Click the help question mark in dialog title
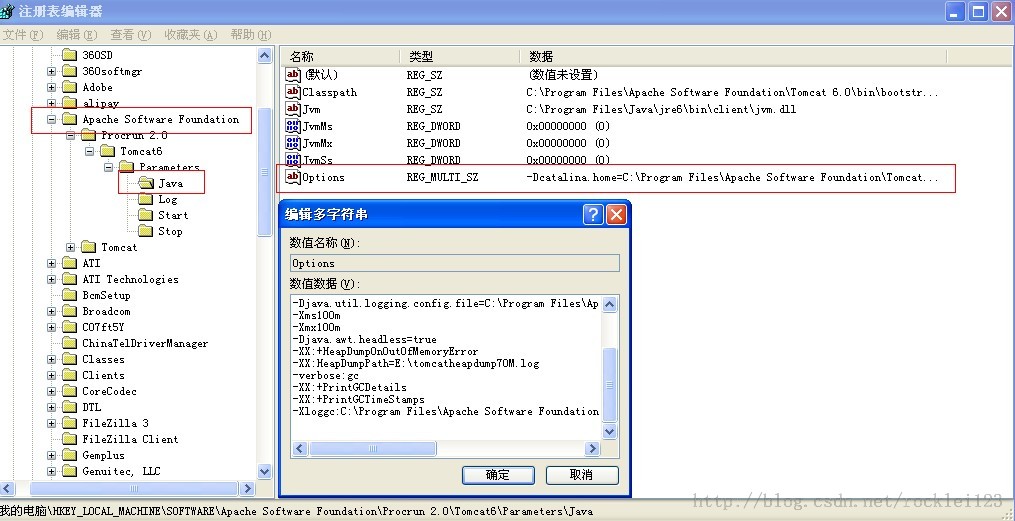Screen dimensions: 1015x521 tap(593, 214)
